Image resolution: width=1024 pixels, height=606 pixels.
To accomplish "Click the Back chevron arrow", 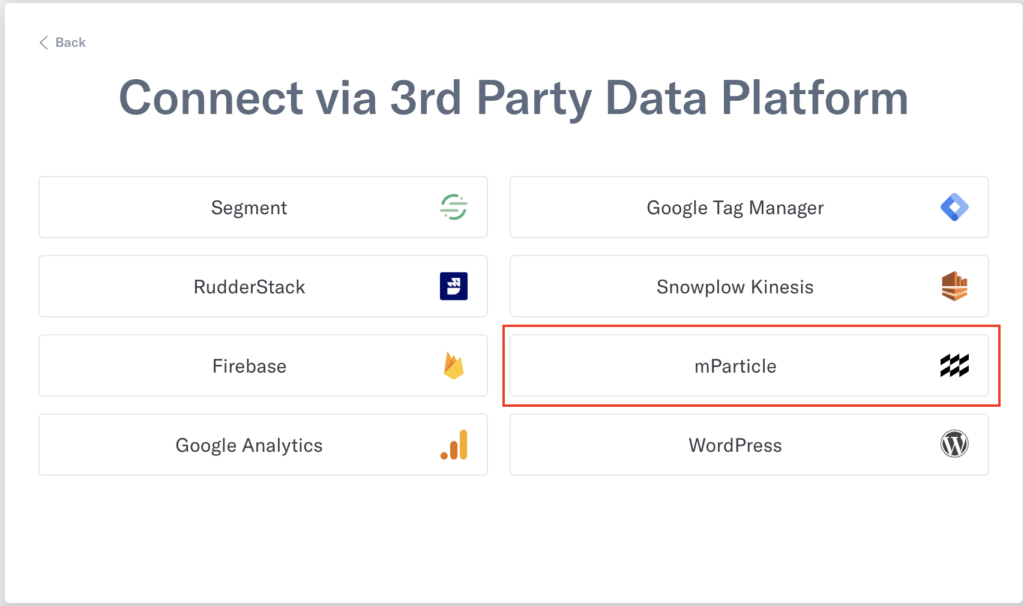I will point(43,42).
